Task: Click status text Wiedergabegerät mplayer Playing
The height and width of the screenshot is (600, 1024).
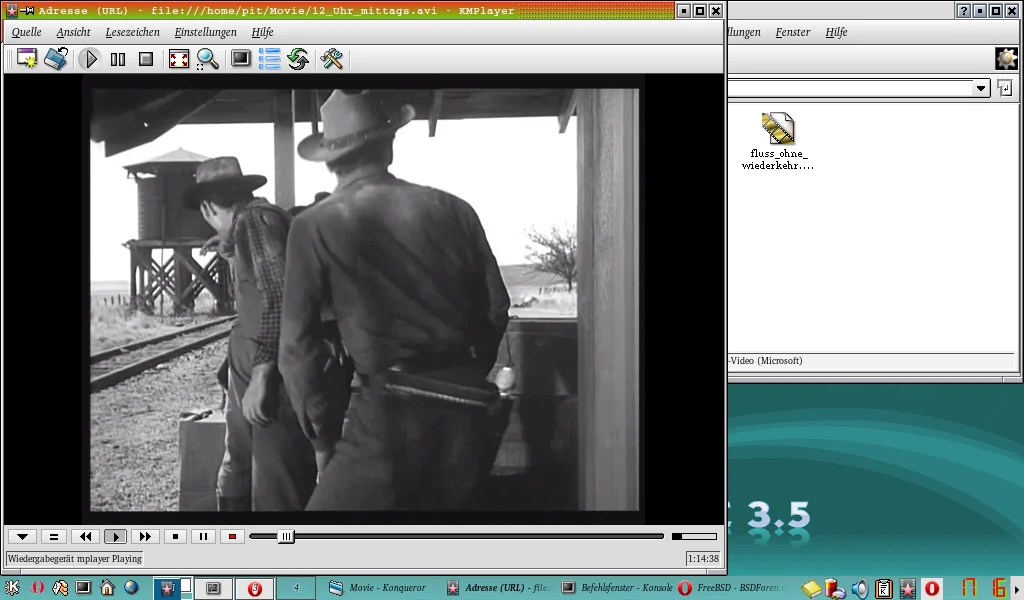Action: 74,559
